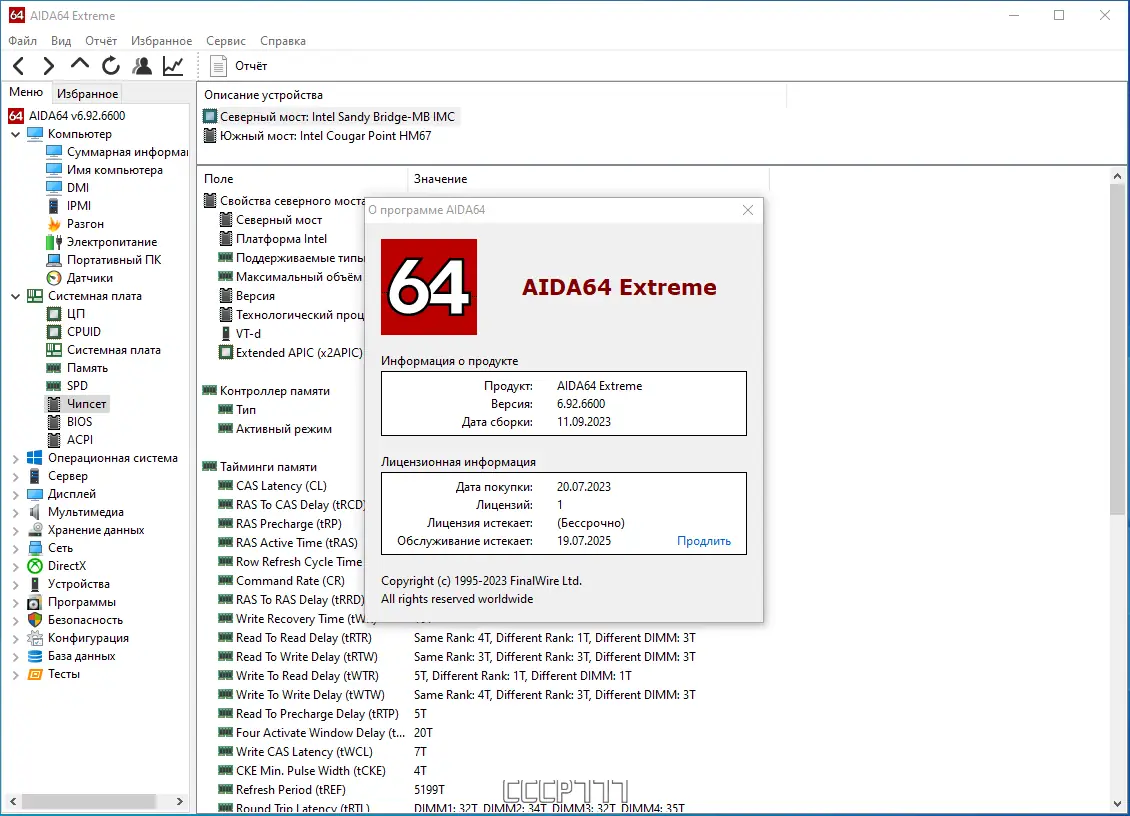This screenshot has height=816, width=1130.
Task: Expand the Дисплей tree node
Action: pos(15,495)
